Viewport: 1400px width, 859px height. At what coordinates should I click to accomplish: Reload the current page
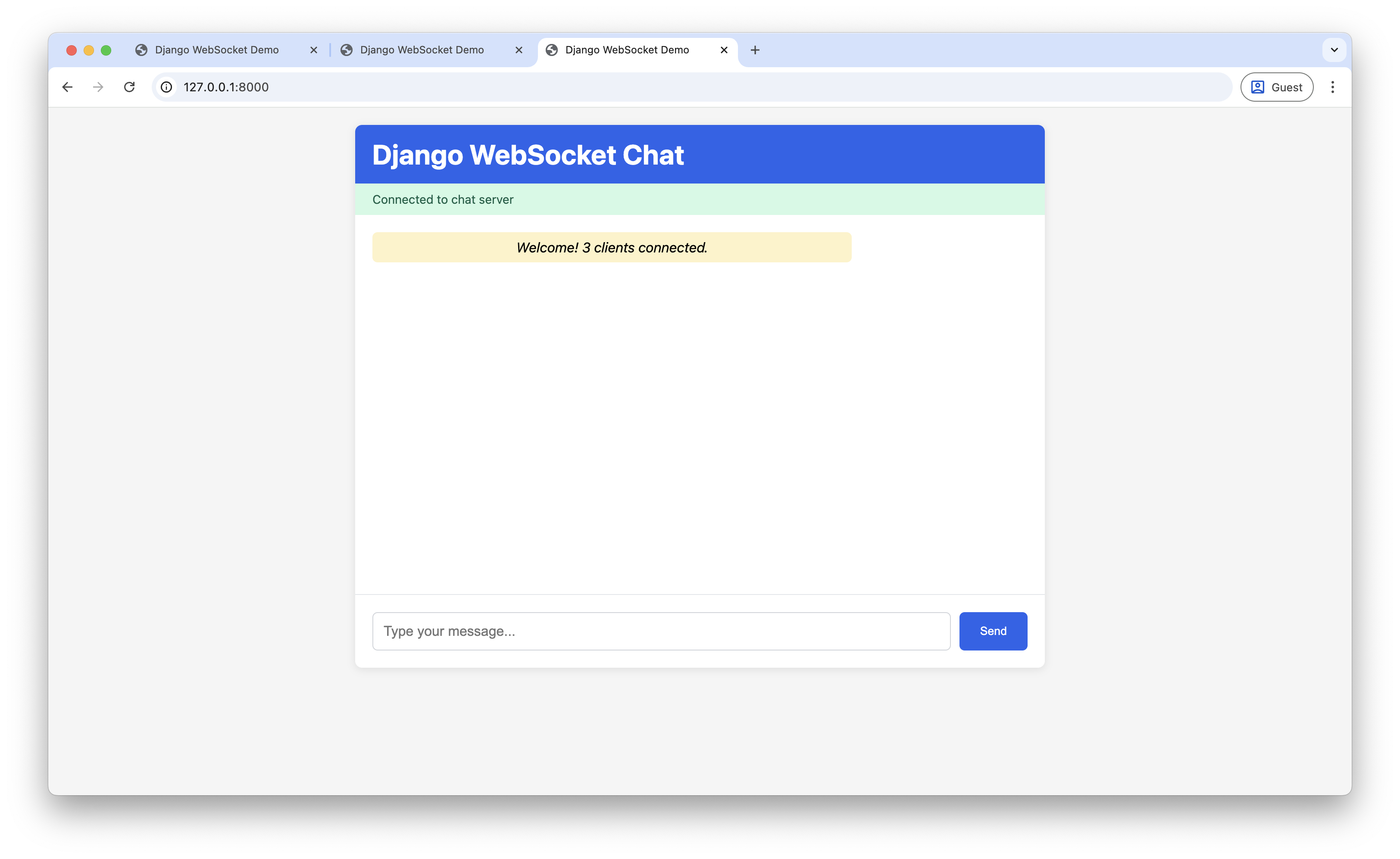click(130, 87)
